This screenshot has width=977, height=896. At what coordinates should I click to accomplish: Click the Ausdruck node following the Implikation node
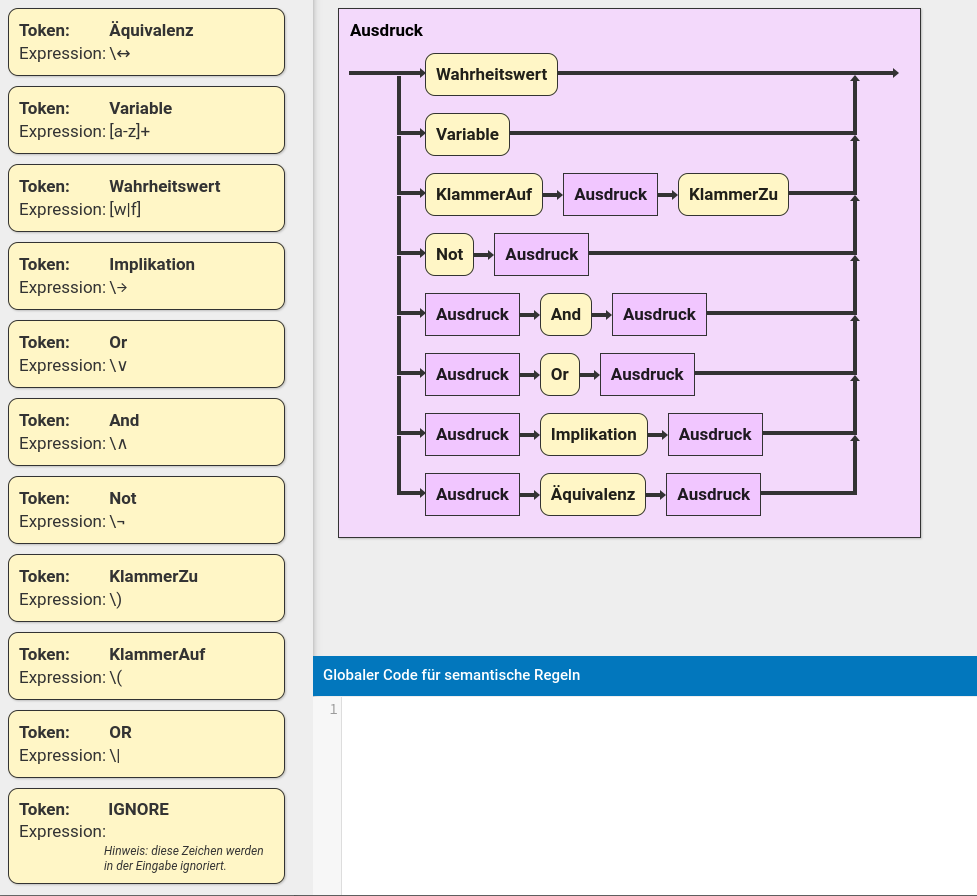pyautogui.click(x=715, y=434)
